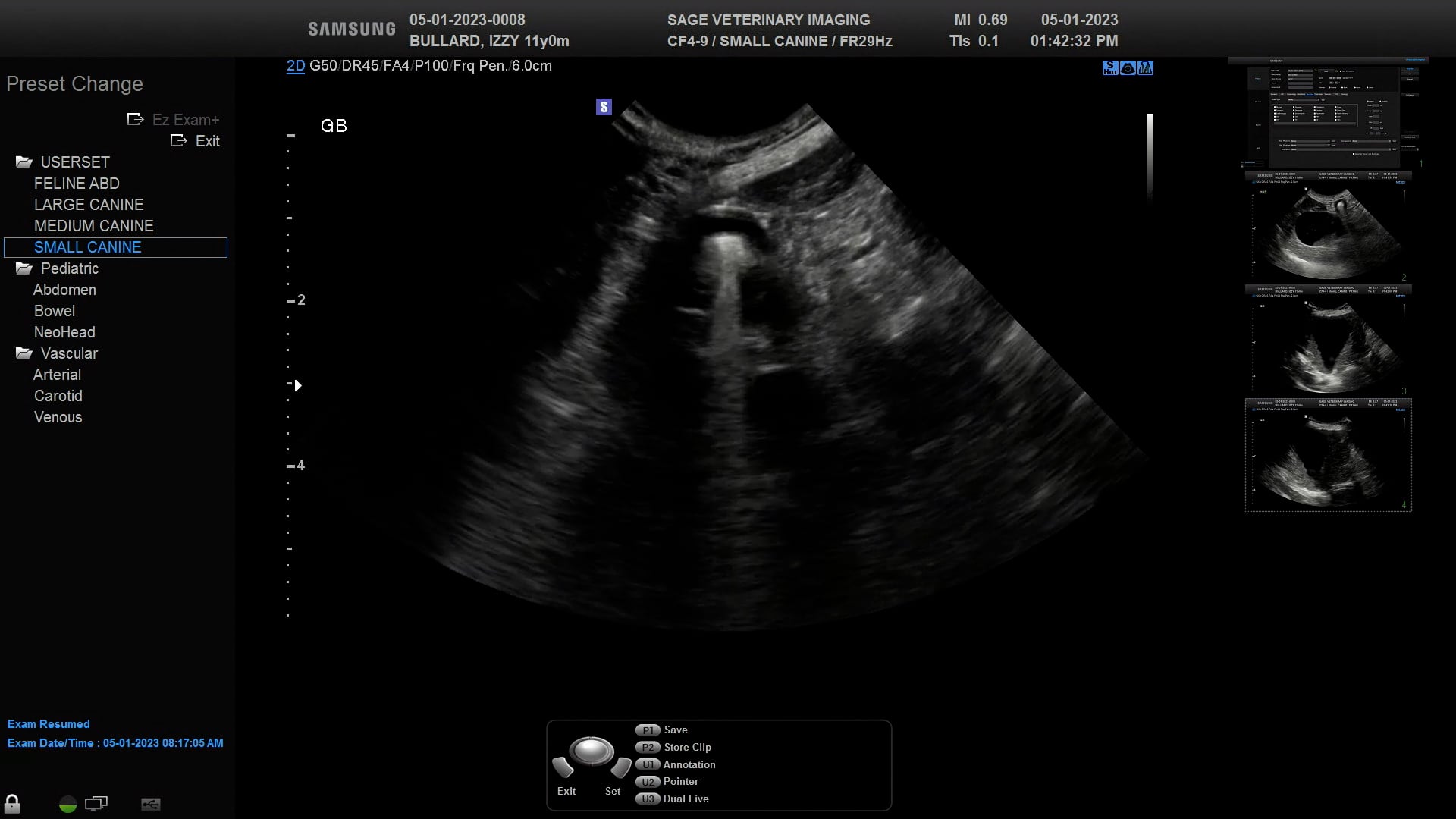Click the 2D mode label
Viewport: 1456px width, 819px height.
(296, 66)
